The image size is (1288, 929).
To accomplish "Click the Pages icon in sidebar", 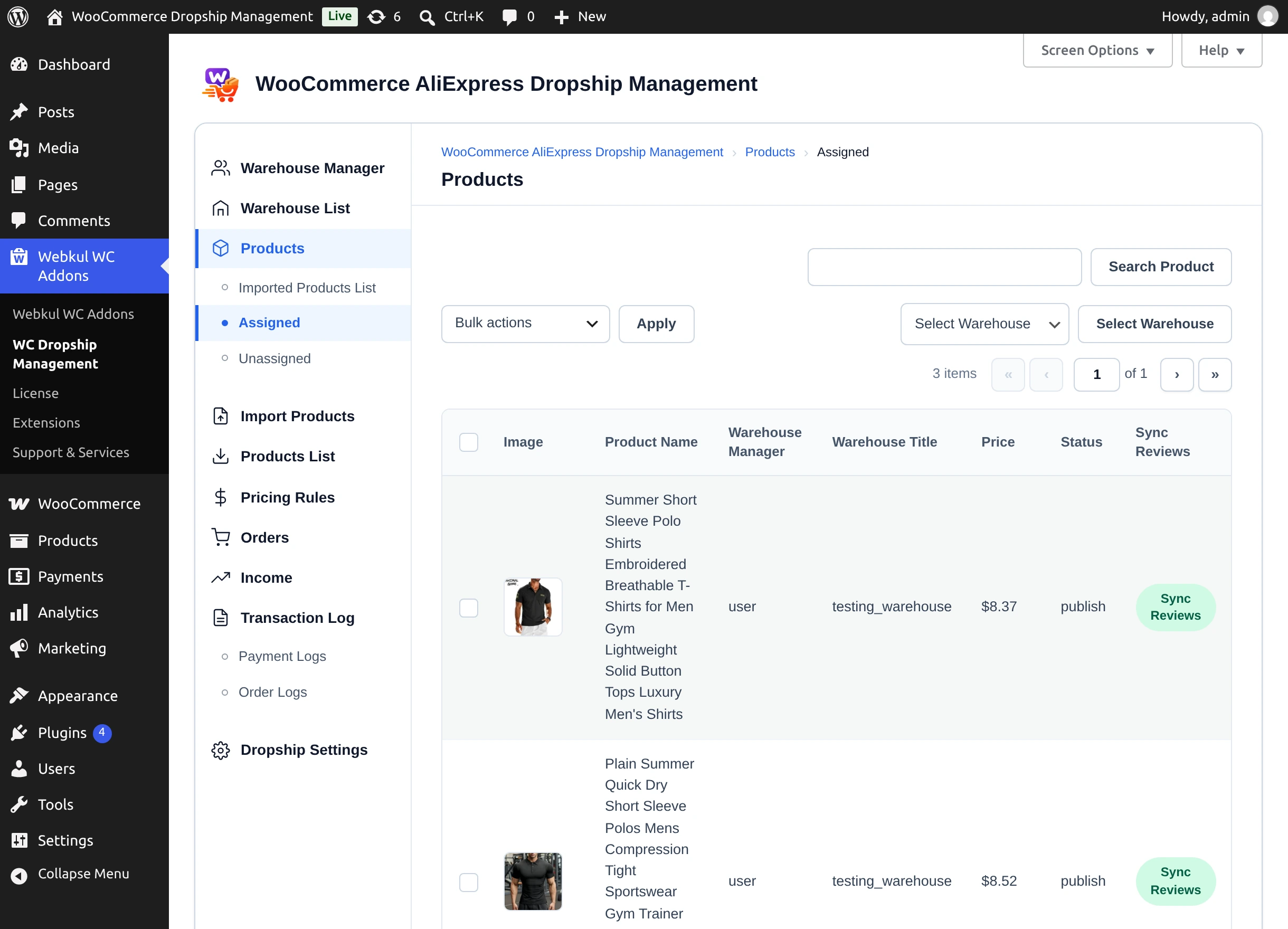I will [19, 185].
